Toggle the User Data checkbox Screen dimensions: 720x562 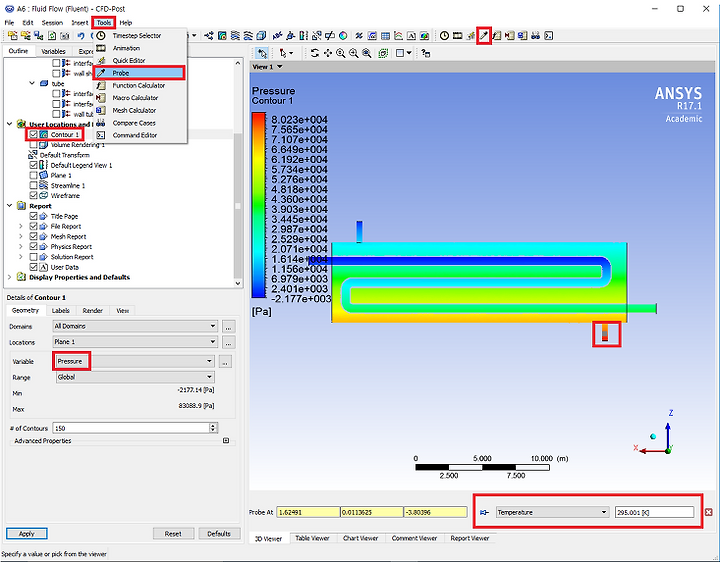coord(33,267)
